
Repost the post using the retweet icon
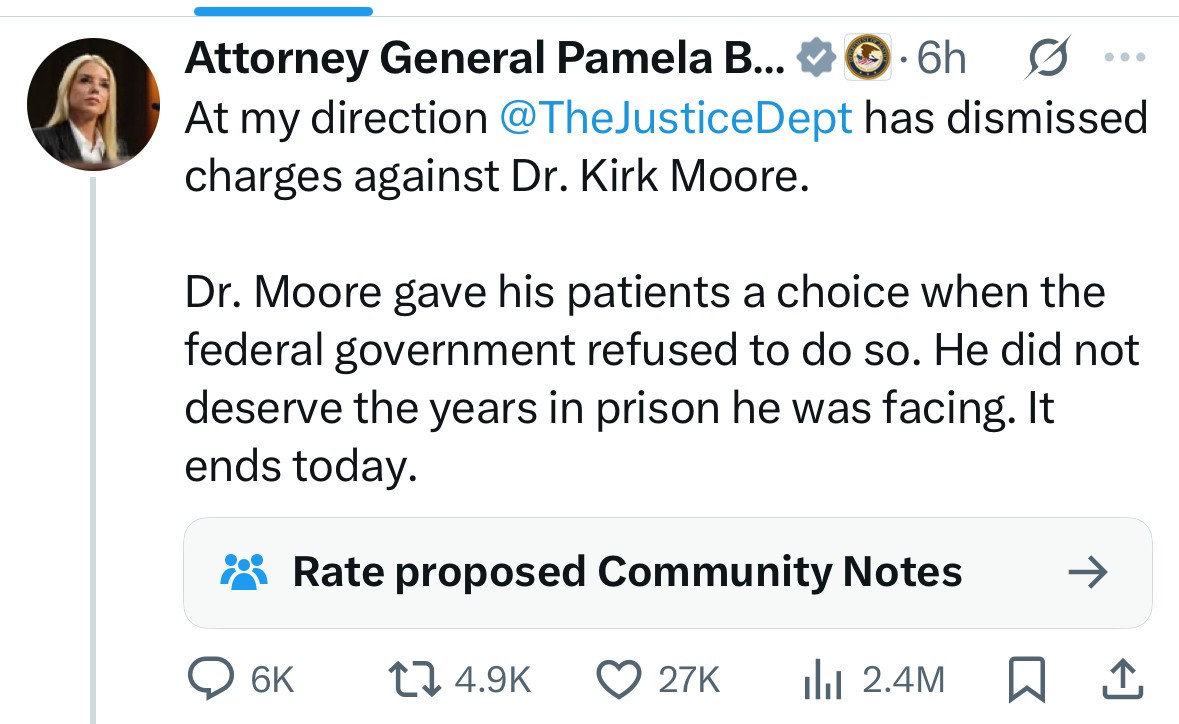(413, 678)
